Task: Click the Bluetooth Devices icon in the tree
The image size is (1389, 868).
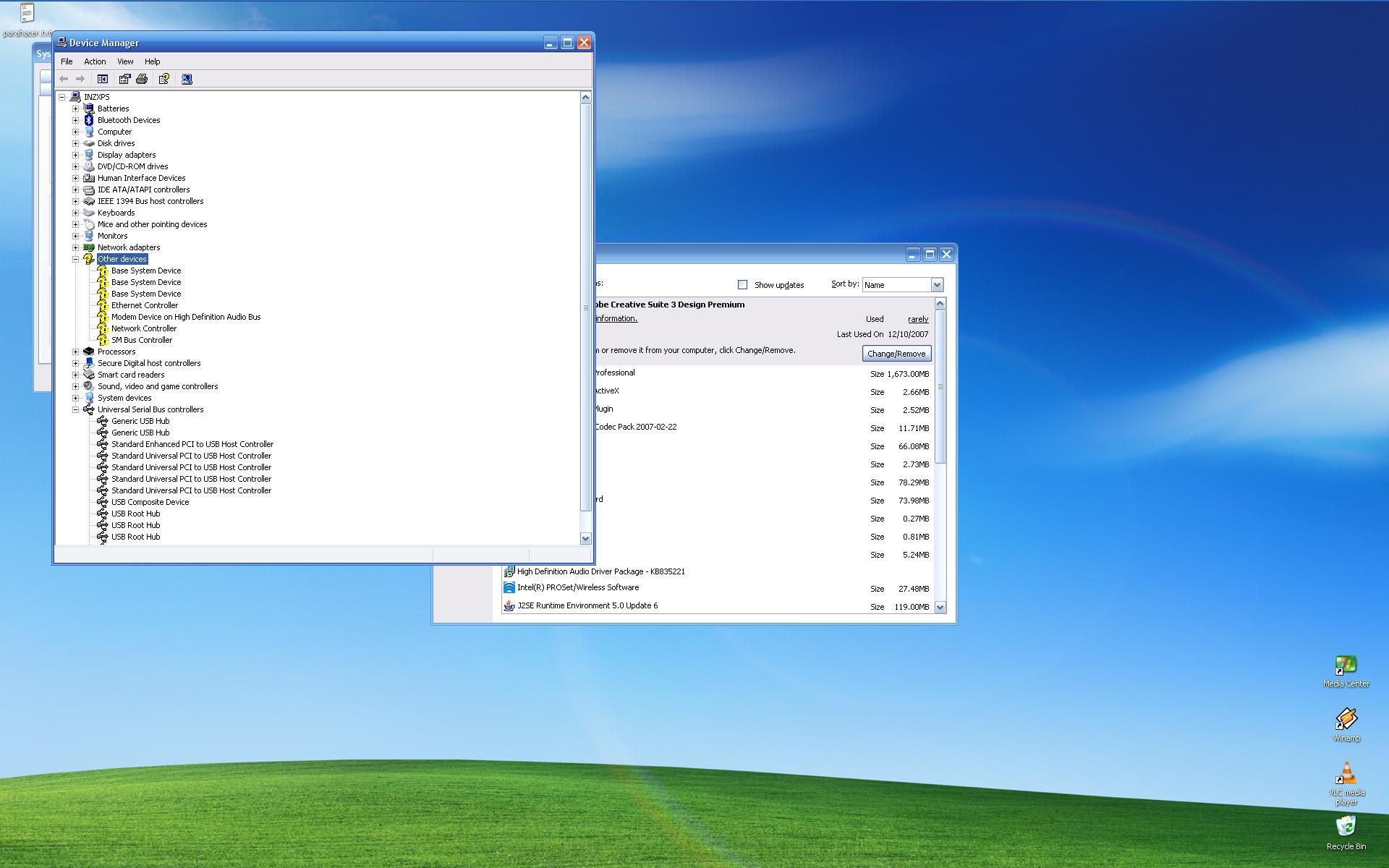Action: [x=89, y=120]
